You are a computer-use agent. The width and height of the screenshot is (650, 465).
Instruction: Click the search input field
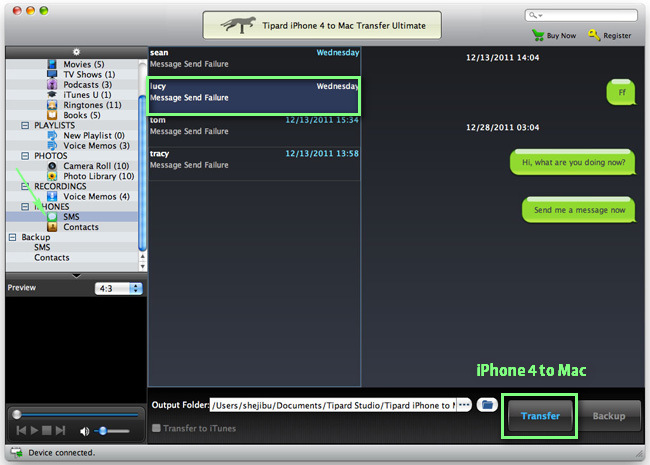pos(581,15)
